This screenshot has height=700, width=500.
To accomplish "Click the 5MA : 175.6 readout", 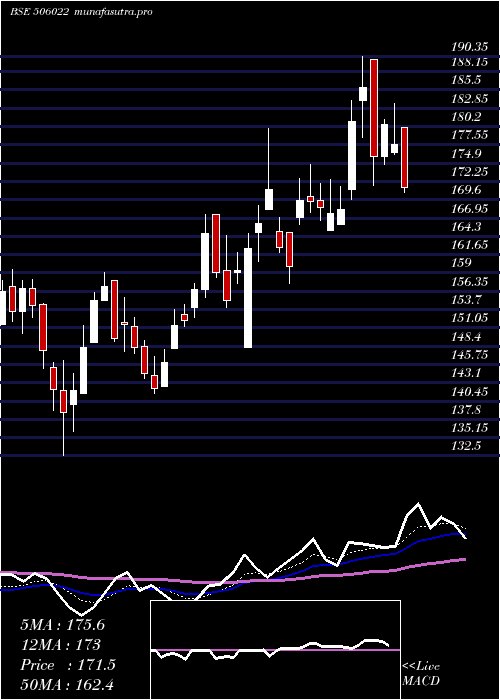I will point(62,625).
